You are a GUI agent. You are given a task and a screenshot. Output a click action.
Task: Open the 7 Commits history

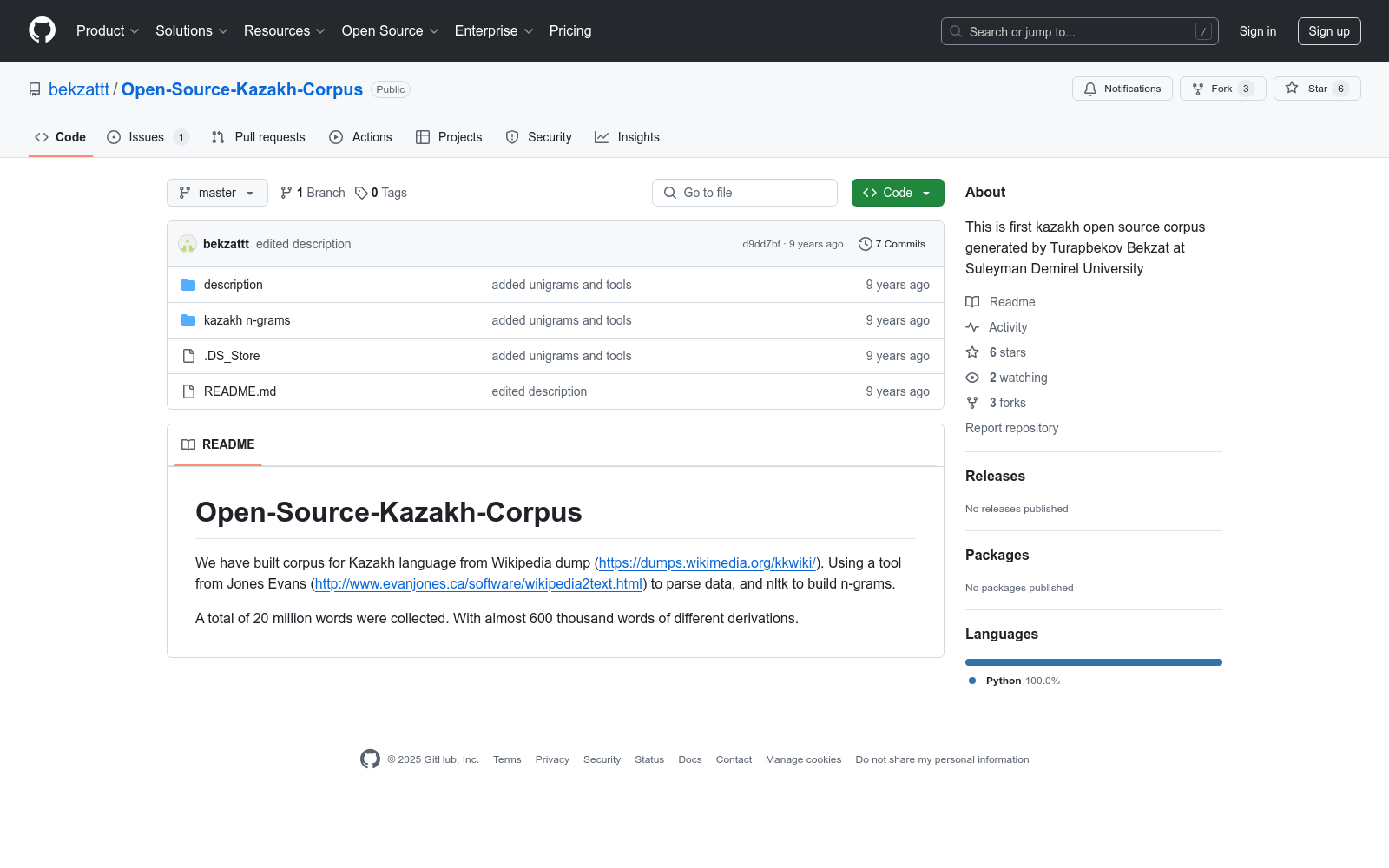click(x=892, y=244)
